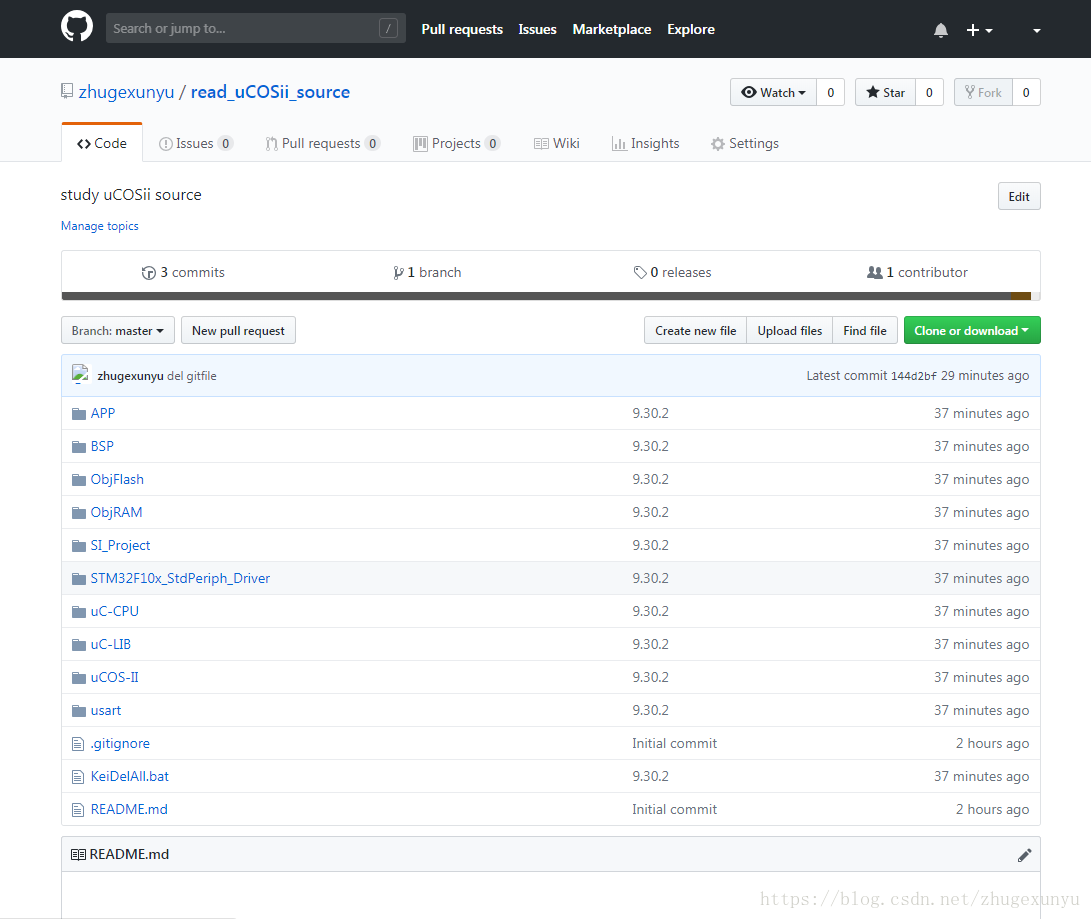This screenshot has width=1091, height=919.
Task: Open Pull requests in top navigation
Action: click(x=462, y=29)
